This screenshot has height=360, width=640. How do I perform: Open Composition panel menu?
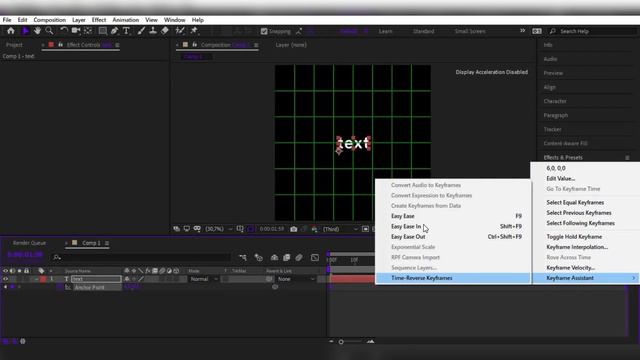(x=256, y=45)
